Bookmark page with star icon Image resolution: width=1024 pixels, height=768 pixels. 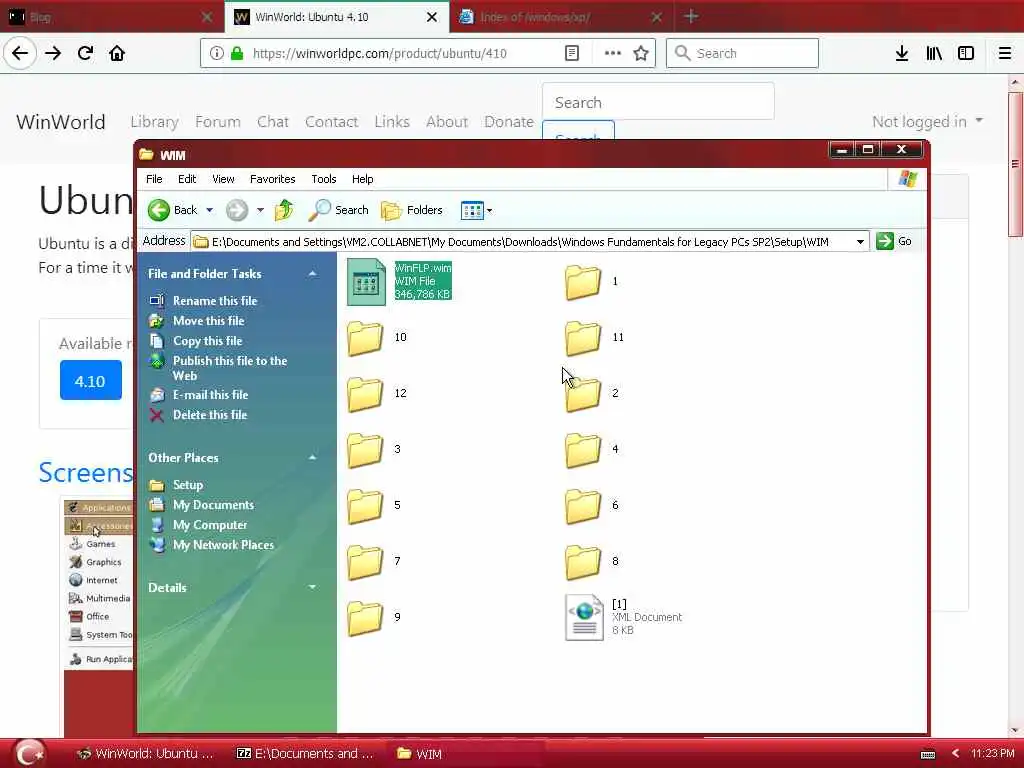(x=641, y=53)
